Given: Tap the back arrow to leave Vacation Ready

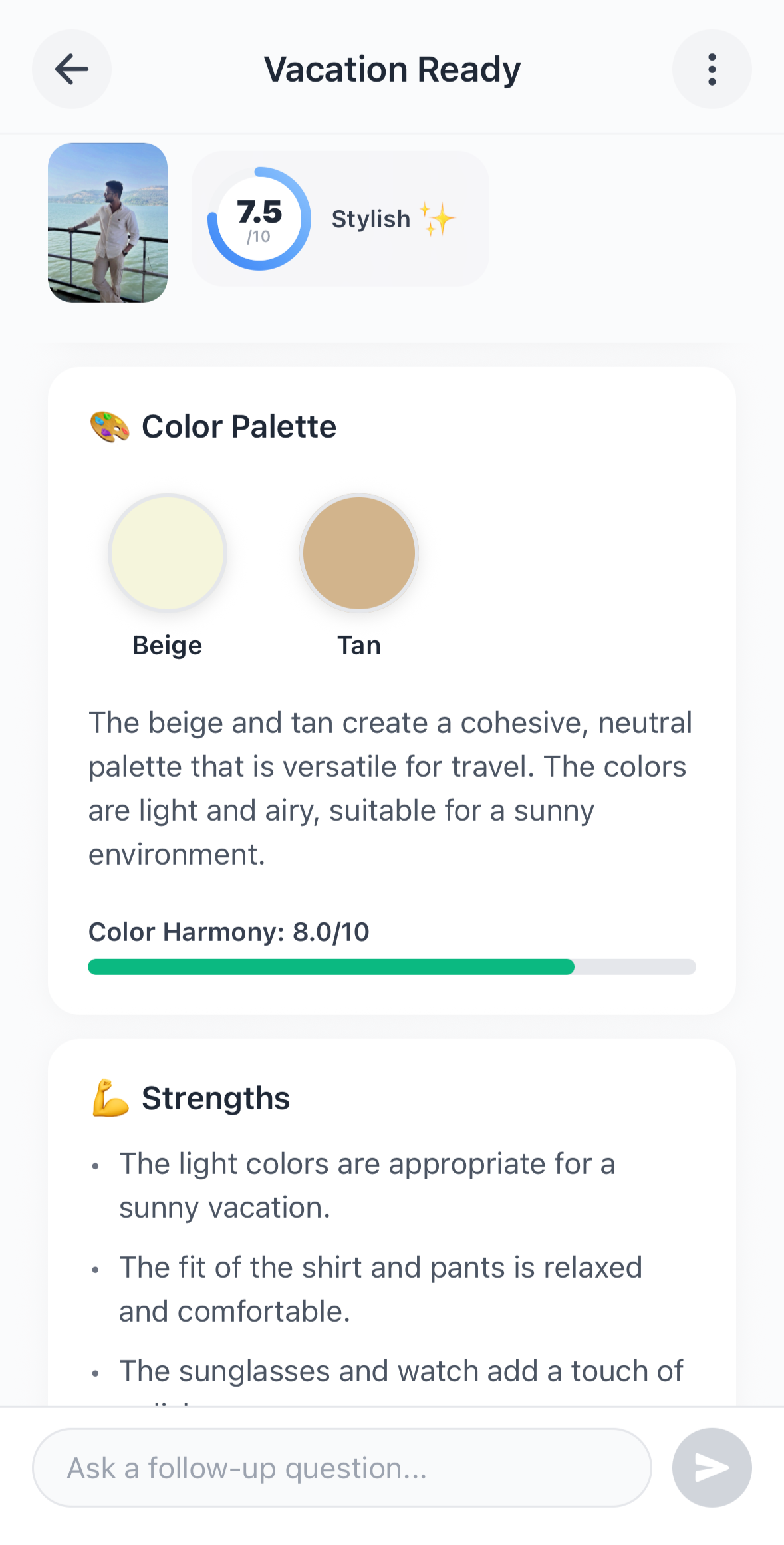Looking at the screenshot, I should [71, 69].
